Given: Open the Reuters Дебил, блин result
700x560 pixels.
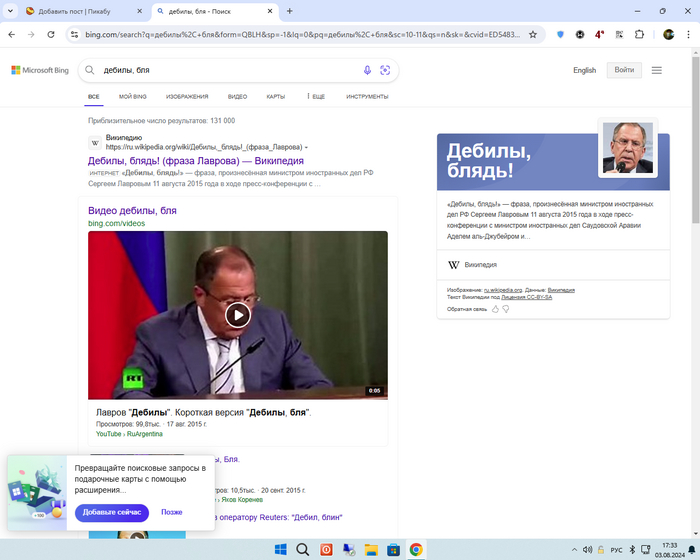Looking at the screenshot, I should [278, 517].
